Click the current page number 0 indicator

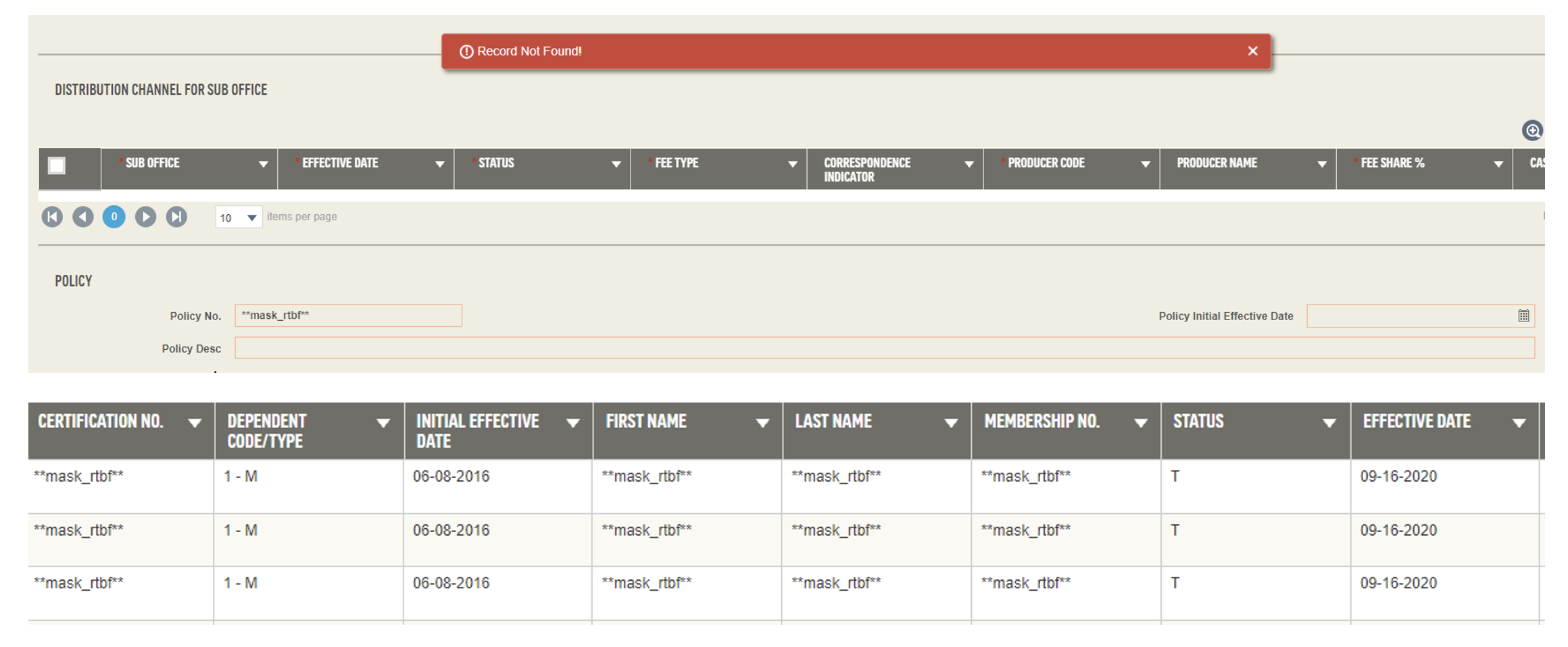coord(114,217)
